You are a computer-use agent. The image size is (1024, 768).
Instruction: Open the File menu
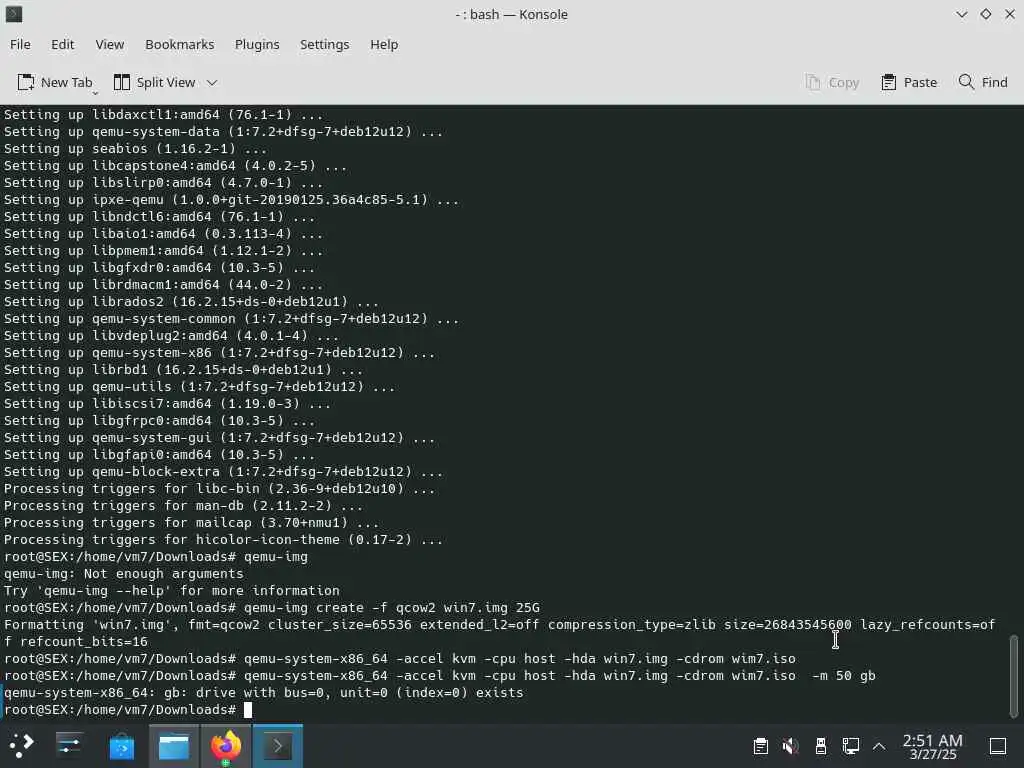20,44
